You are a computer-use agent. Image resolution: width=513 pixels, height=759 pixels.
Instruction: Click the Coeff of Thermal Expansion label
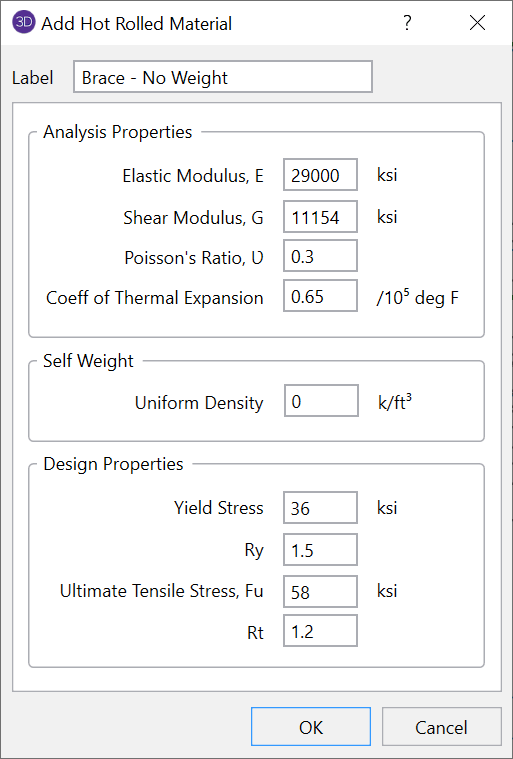pyautogui.click(x=155, y=298)
